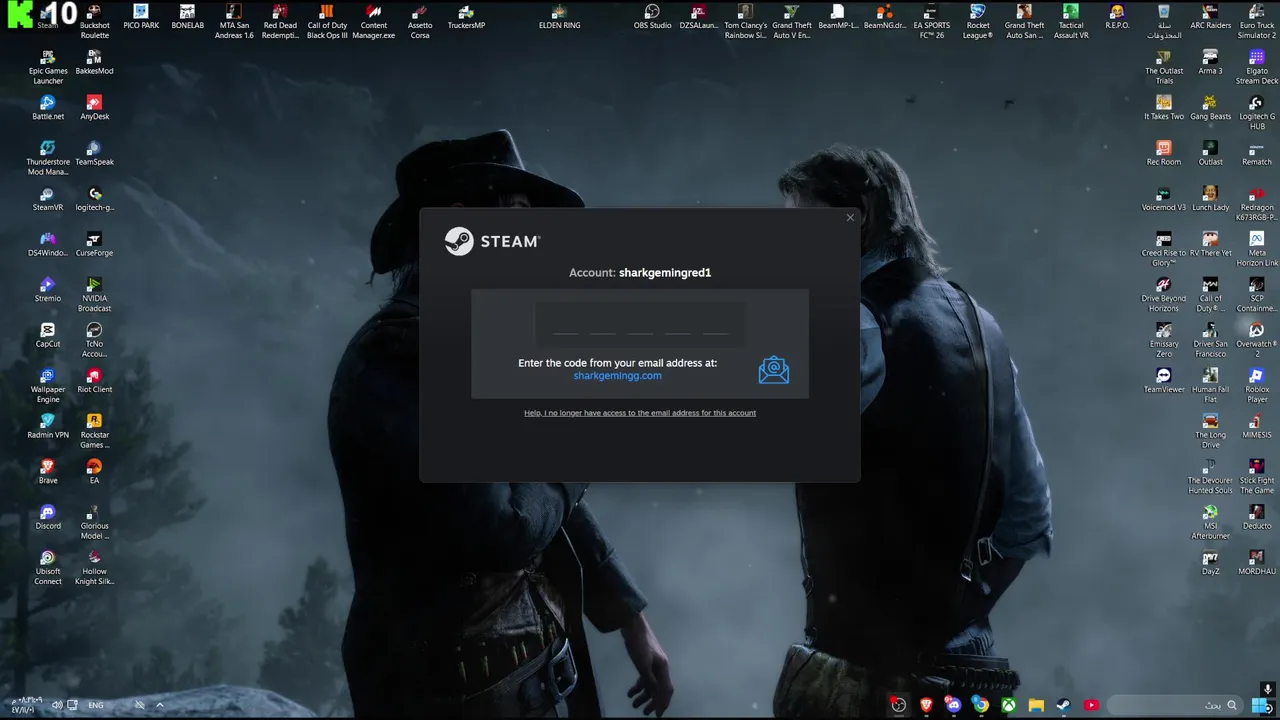Select the AnyDesk desktop icon

click(x=94, y=107)
